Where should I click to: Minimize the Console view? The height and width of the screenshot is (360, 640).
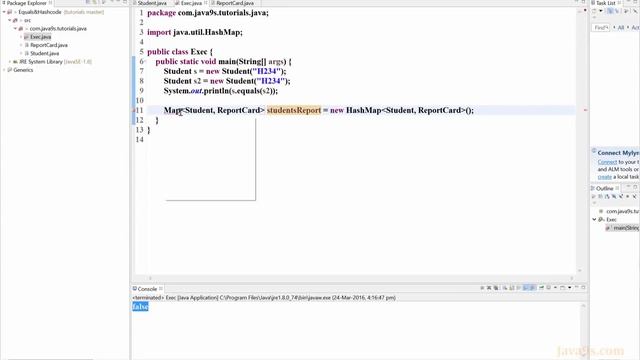click(x=577, y=287)
